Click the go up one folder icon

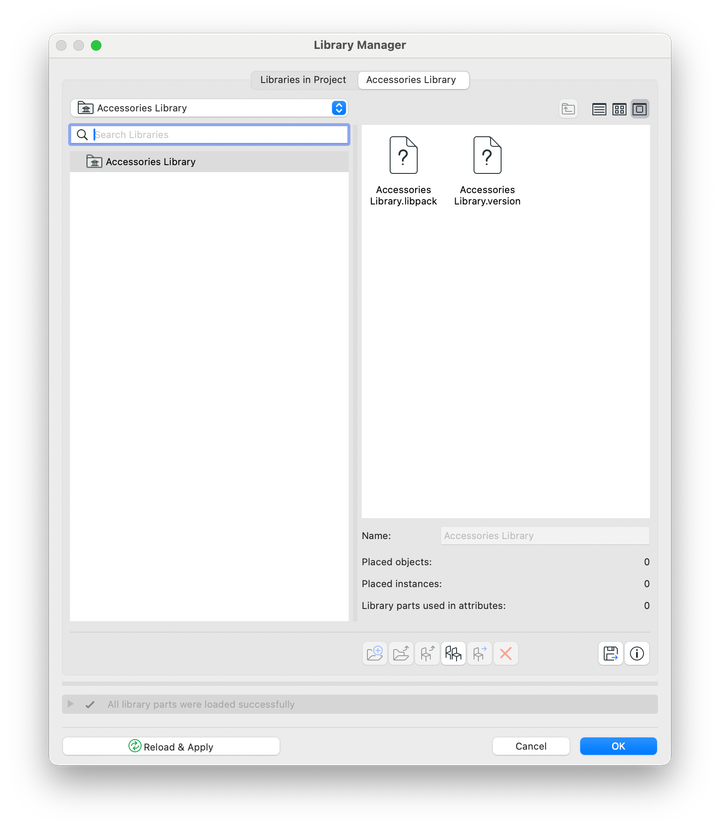[568, 109]
